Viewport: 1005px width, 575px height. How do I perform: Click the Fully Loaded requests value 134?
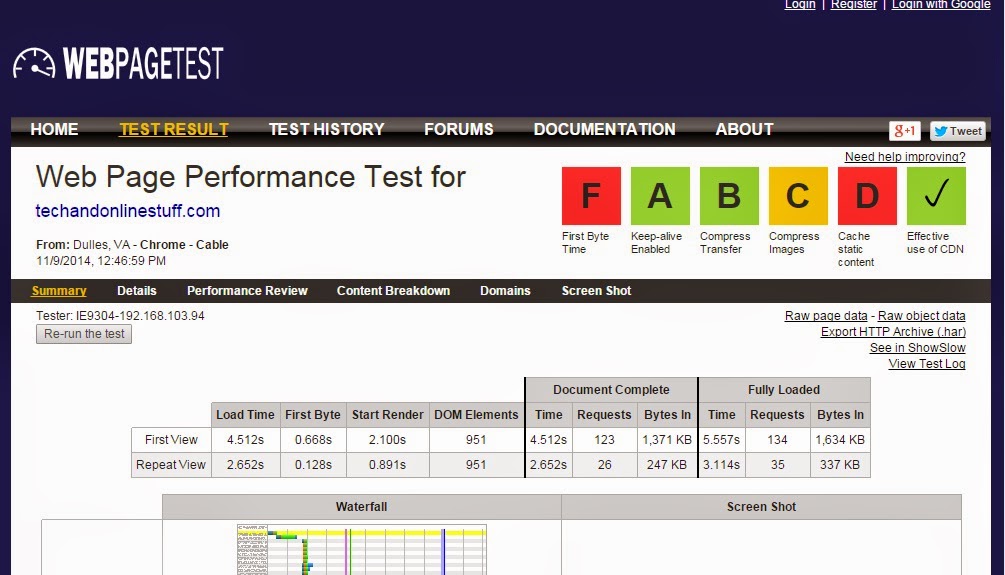[x=777, y=440]
